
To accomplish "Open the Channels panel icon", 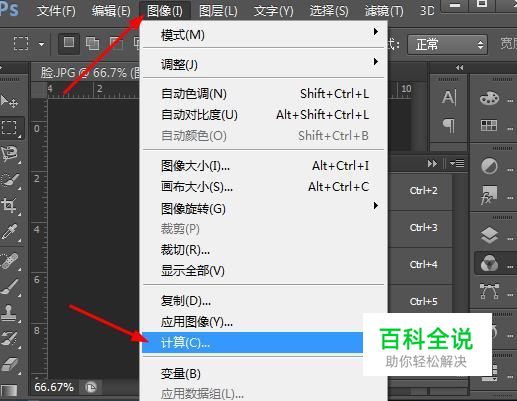I will (489, 263).
